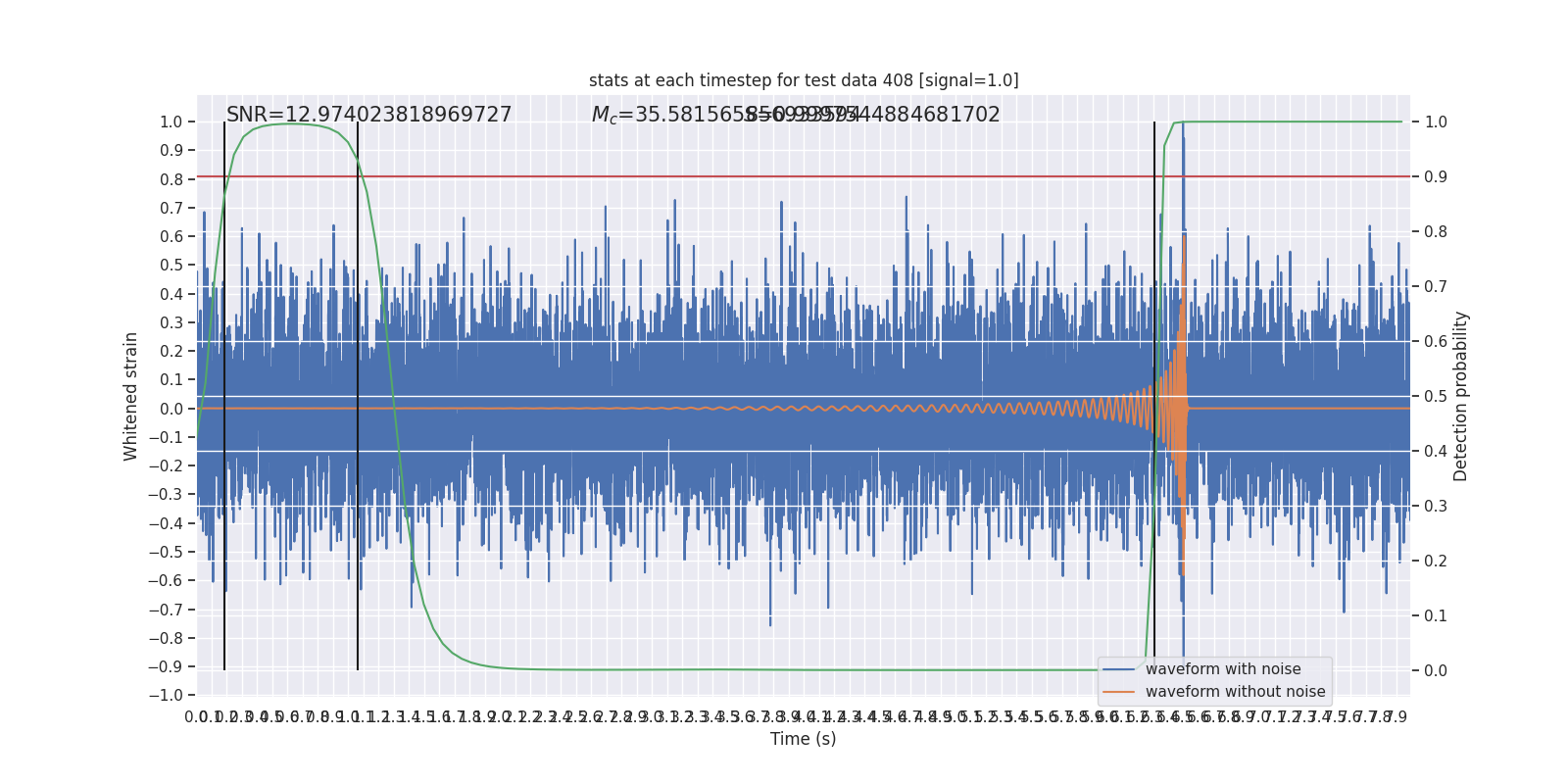Click the left y-axis tick label −0.5
This screenshot has width=1568, height=784.
click(x=166, y=552)
